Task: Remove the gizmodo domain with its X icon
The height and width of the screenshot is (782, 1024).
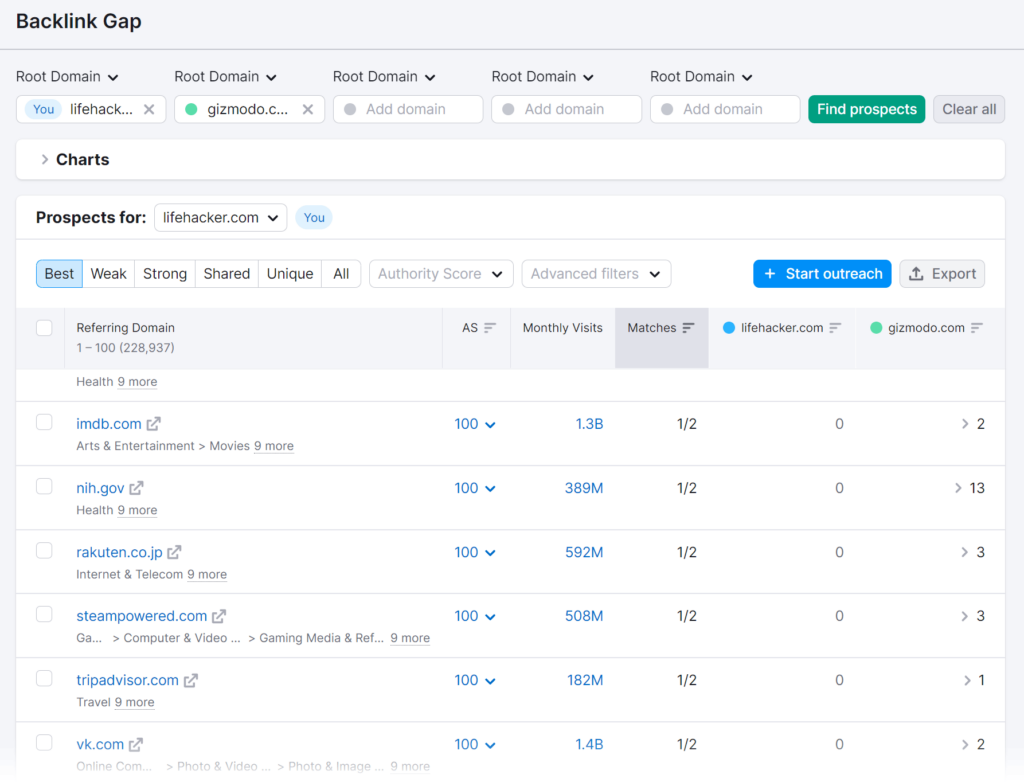Action: (308, 109)
